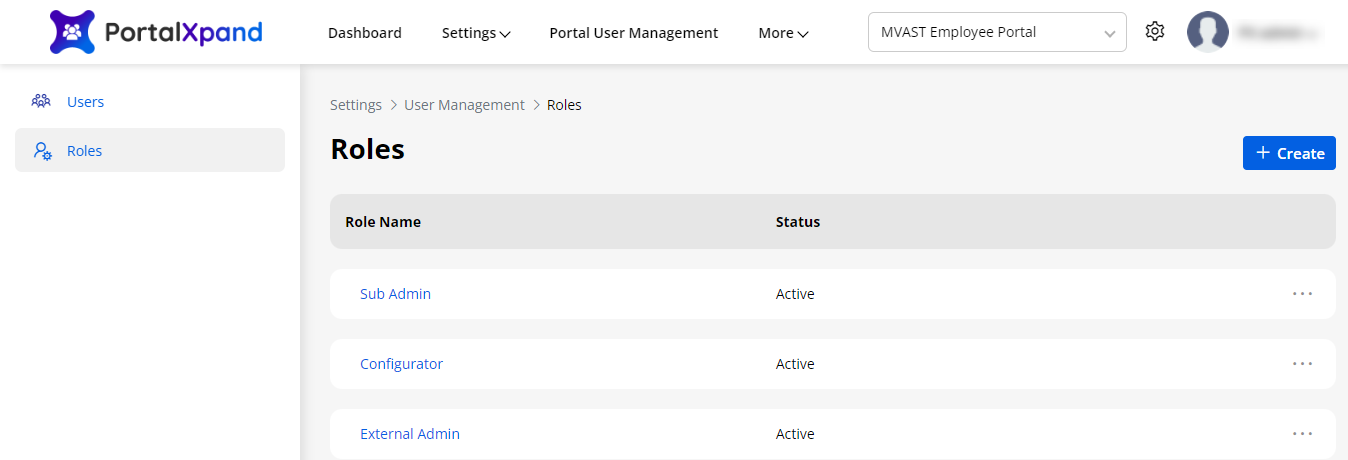Screen dimensions: 1348x460
Task: Open the MVAST Employee Portal selector
Action: click(x=997, y=32)
